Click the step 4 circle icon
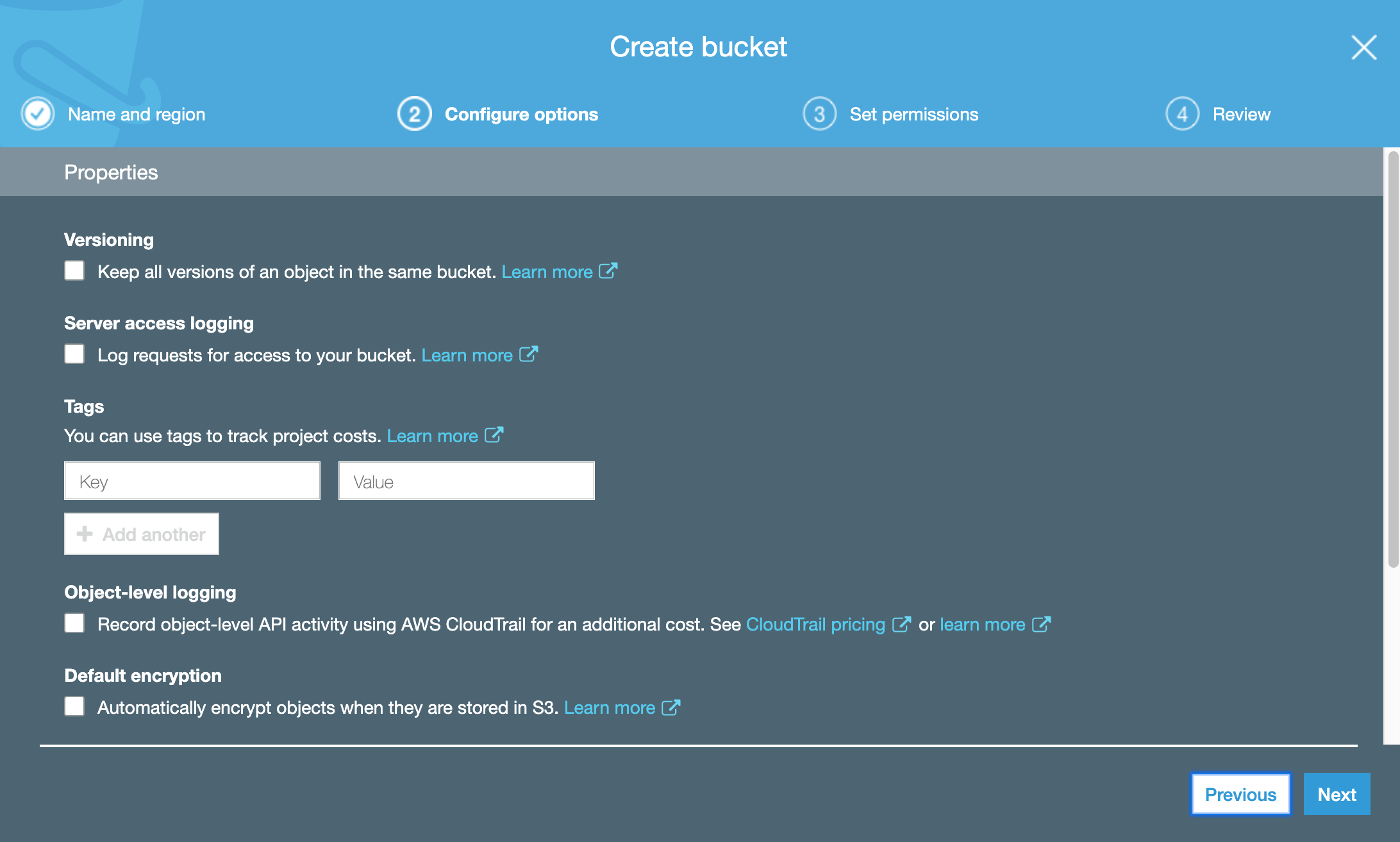This screenshot has width=1400, height=842. pos(1182,114)
